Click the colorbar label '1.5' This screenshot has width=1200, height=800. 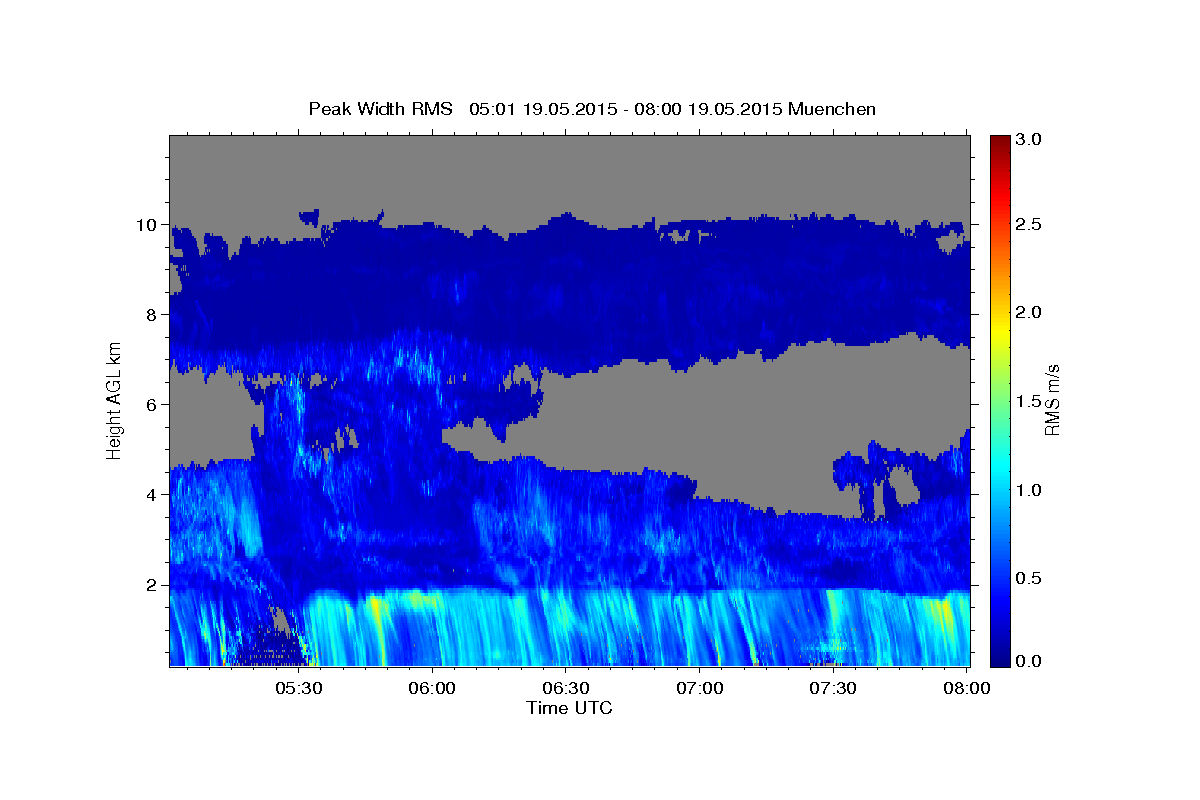(1029, 401)
